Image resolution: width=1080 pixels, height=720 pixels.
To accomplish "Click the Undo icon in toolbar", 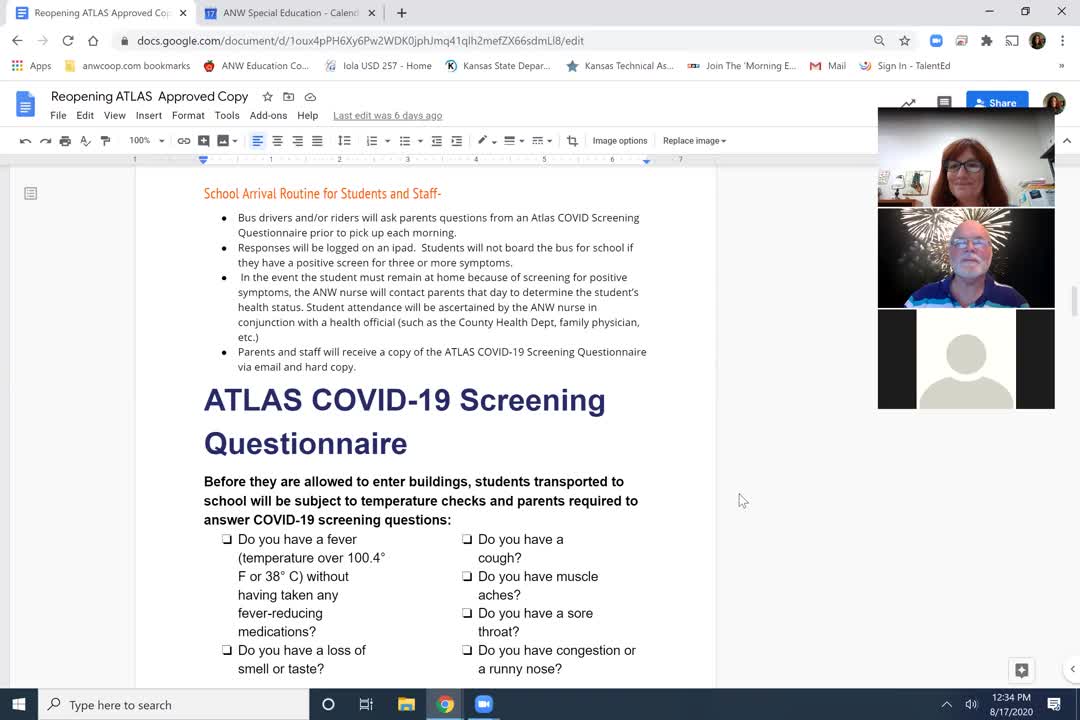I will (x=25, y=141).
